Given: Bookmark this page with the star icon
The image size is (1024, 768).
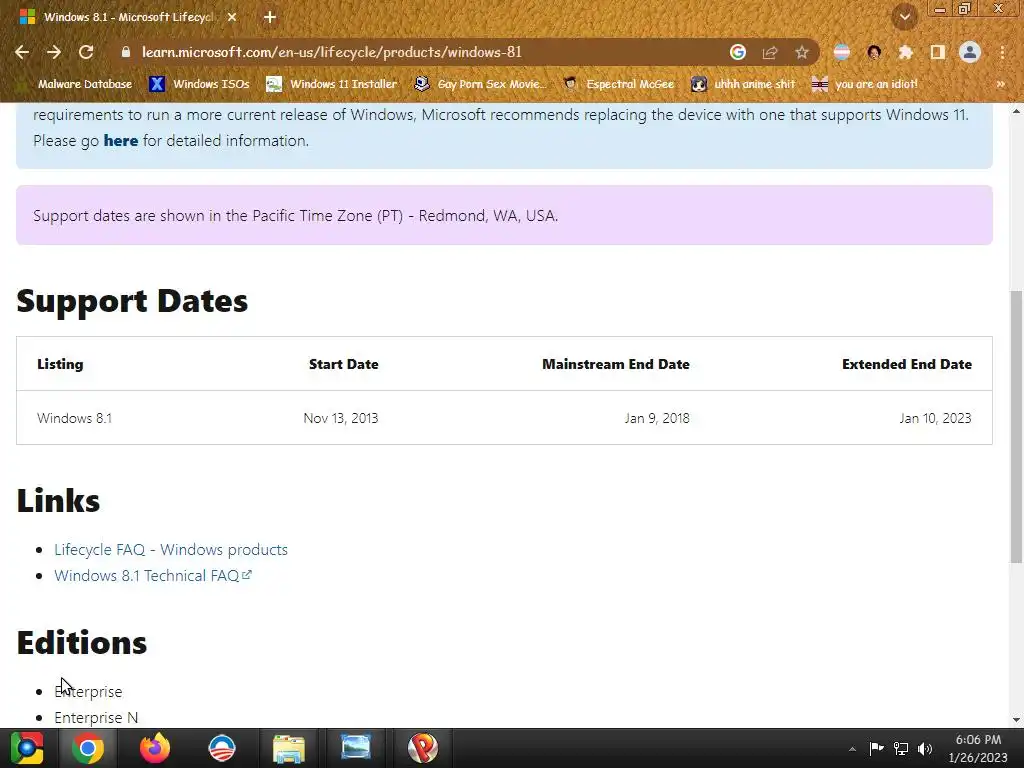Looking at the screenshot, I should pos(802,52).
